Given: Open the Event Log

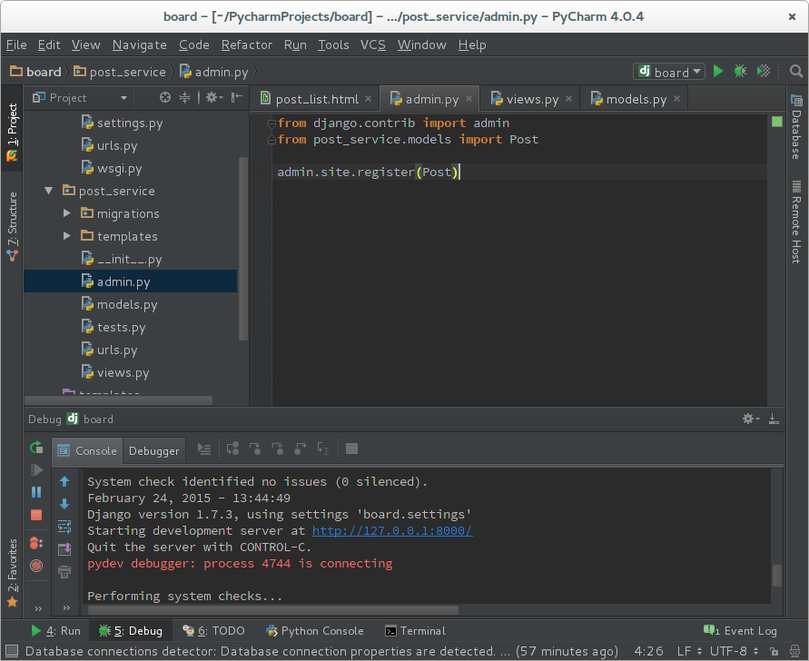Looking at the screenshot, I should pos(740,631).
